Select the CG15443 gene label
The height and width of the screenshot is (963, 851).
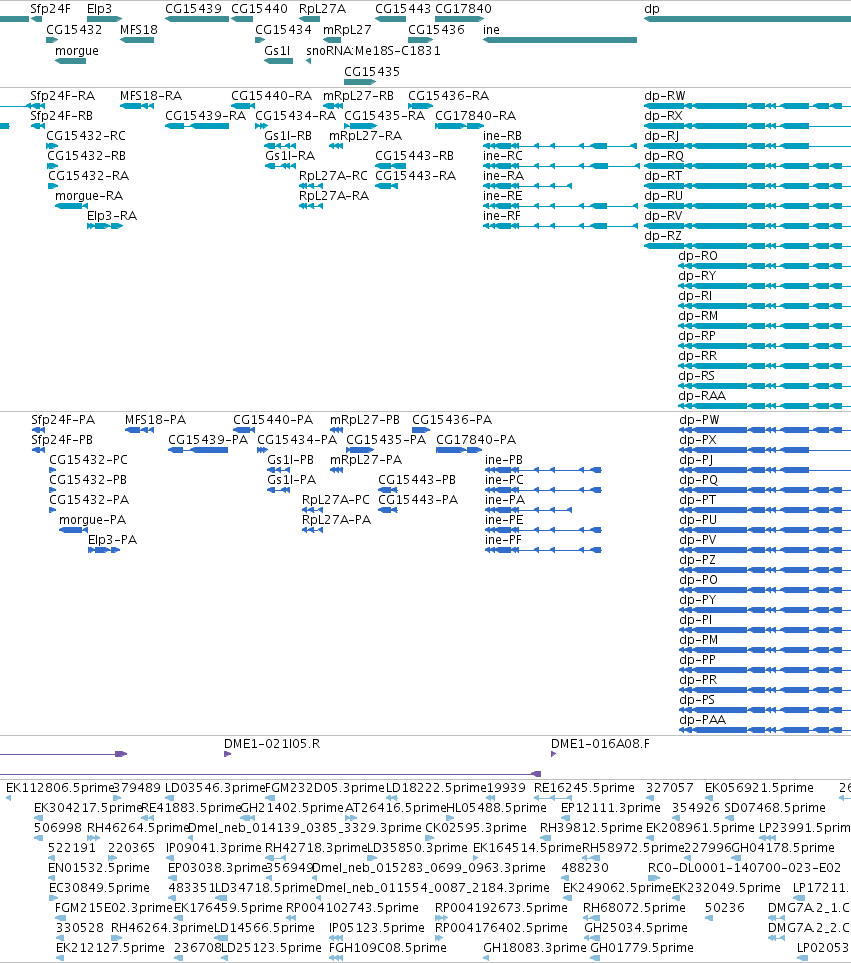coord(403,9)
